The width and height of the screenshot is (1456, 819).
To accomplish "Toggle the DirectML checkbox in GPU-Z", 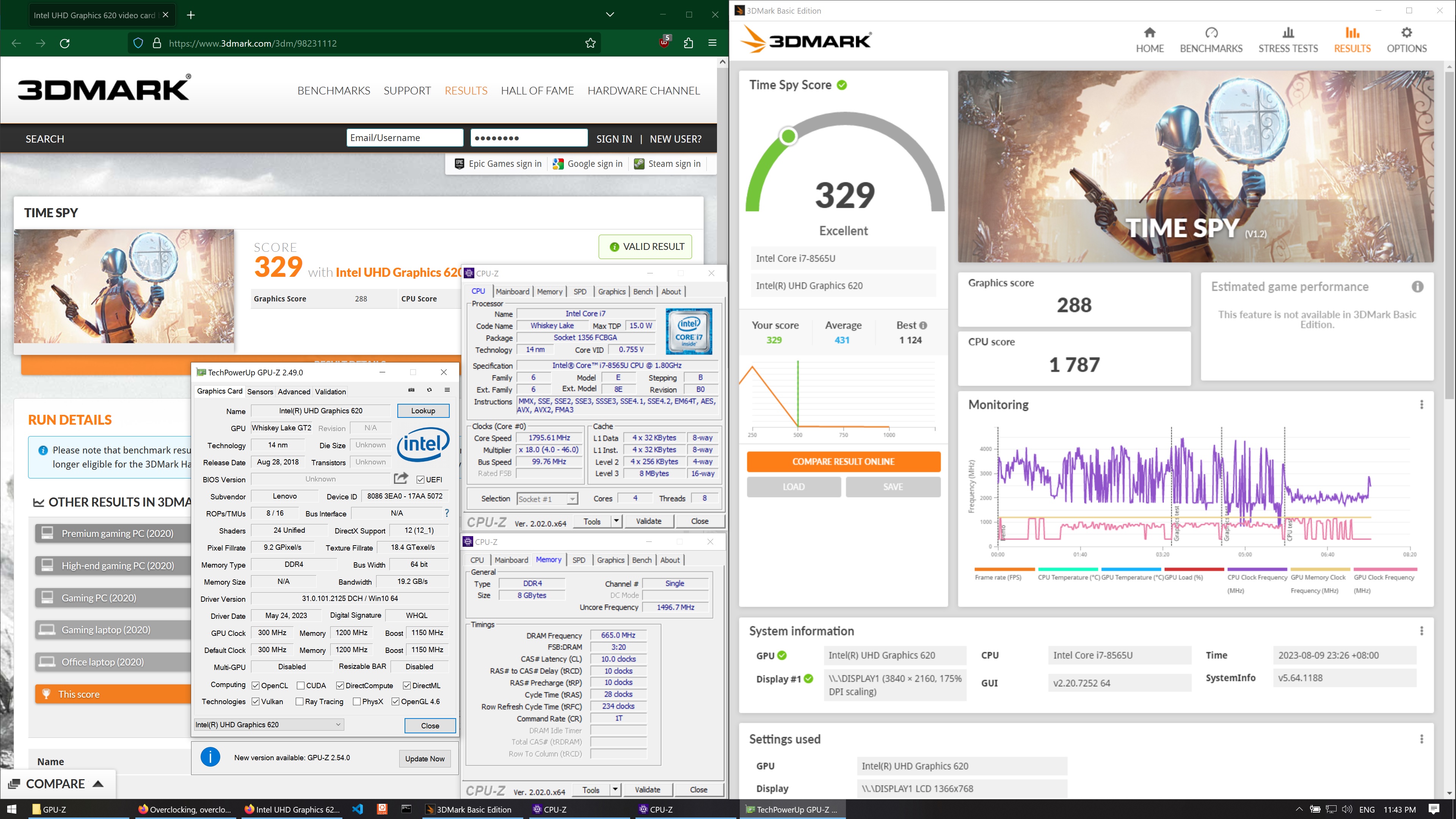I will click(x=406, y=686).
